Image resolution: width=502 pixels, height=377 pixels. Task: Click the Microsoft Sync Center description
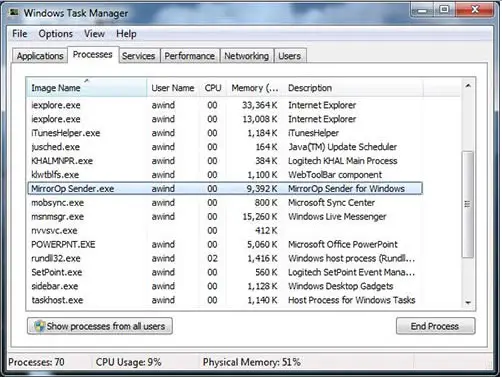tap(331, 202)
